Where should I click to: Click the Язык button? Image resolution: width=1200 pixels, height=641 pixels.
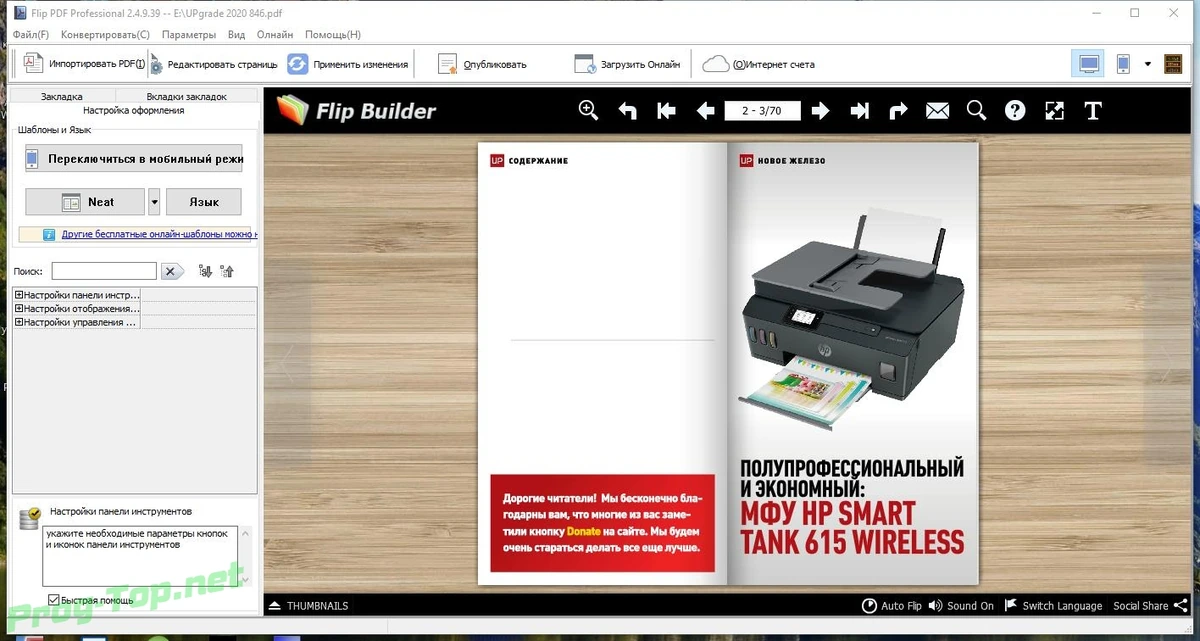pyautogui.click(x=204, y=202)
